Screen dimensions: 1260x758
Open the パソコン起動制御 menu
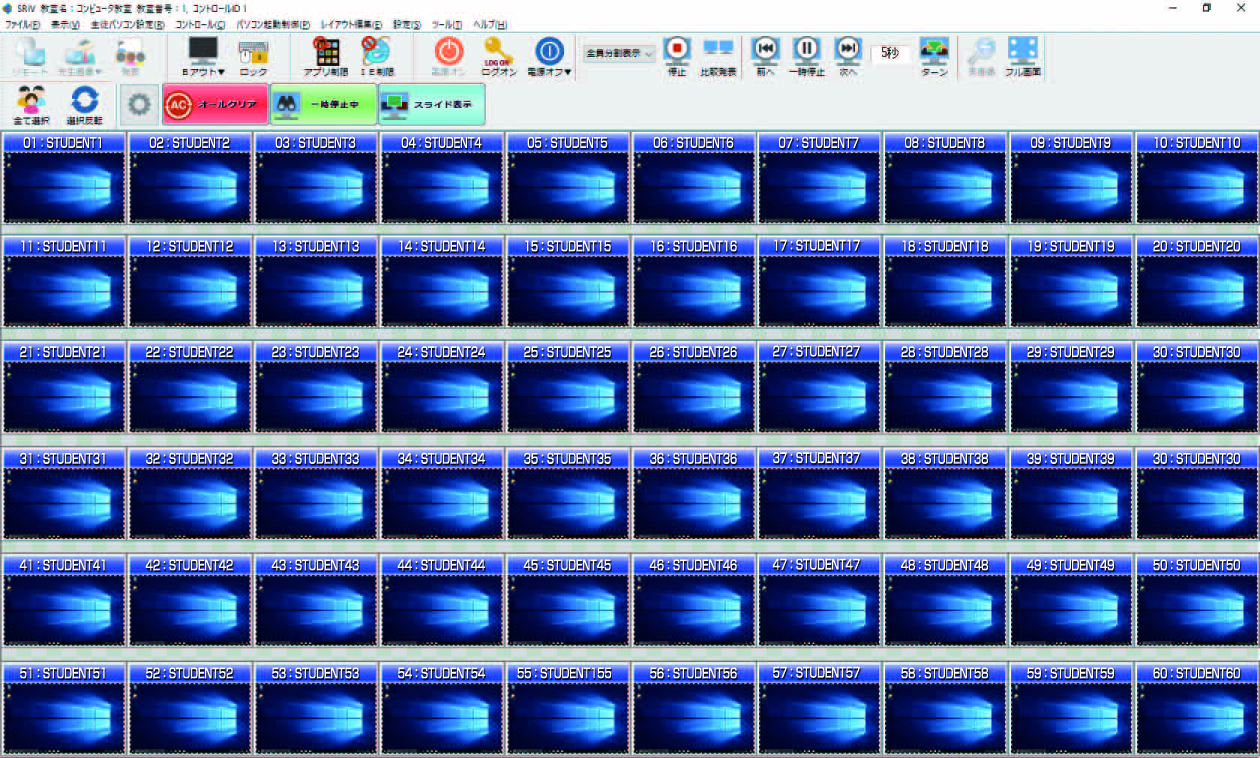point(273,24)
